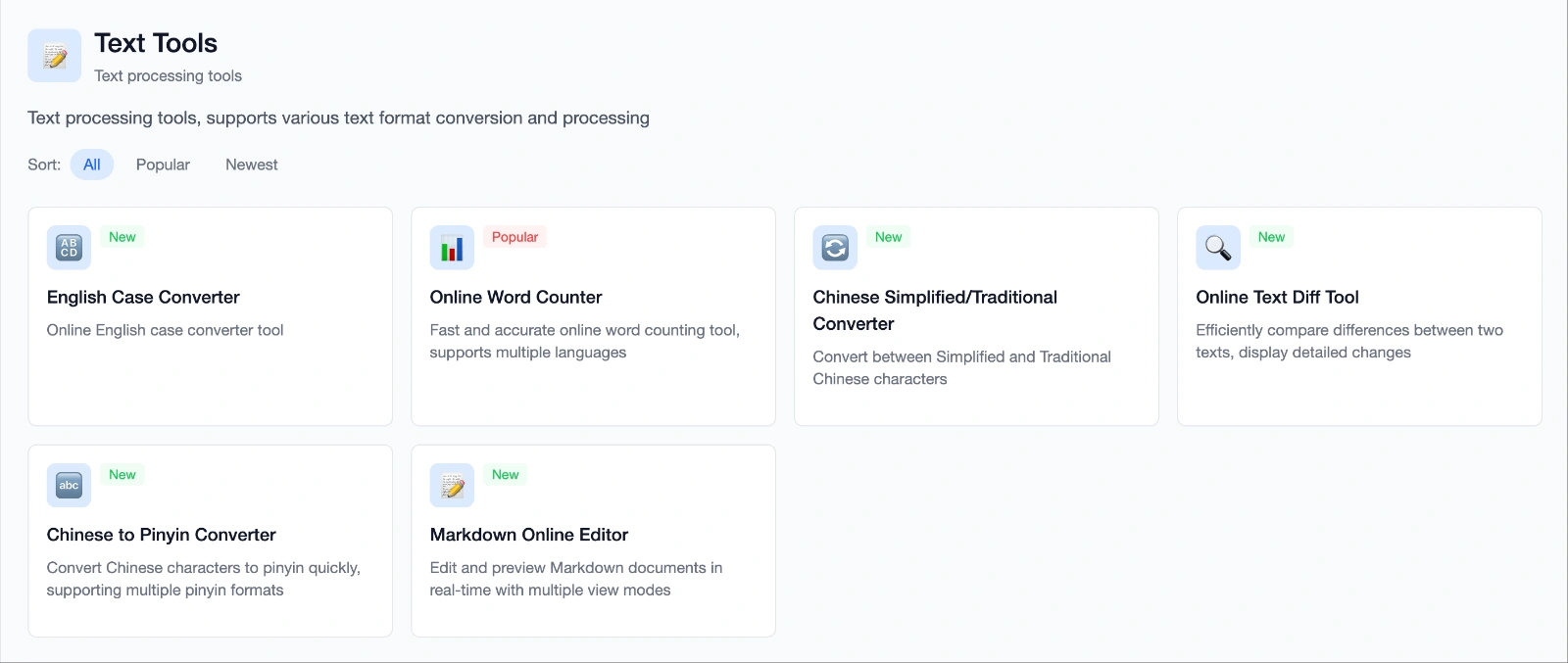Click the Popular badge on Word Counter

(x=514, y=237)
